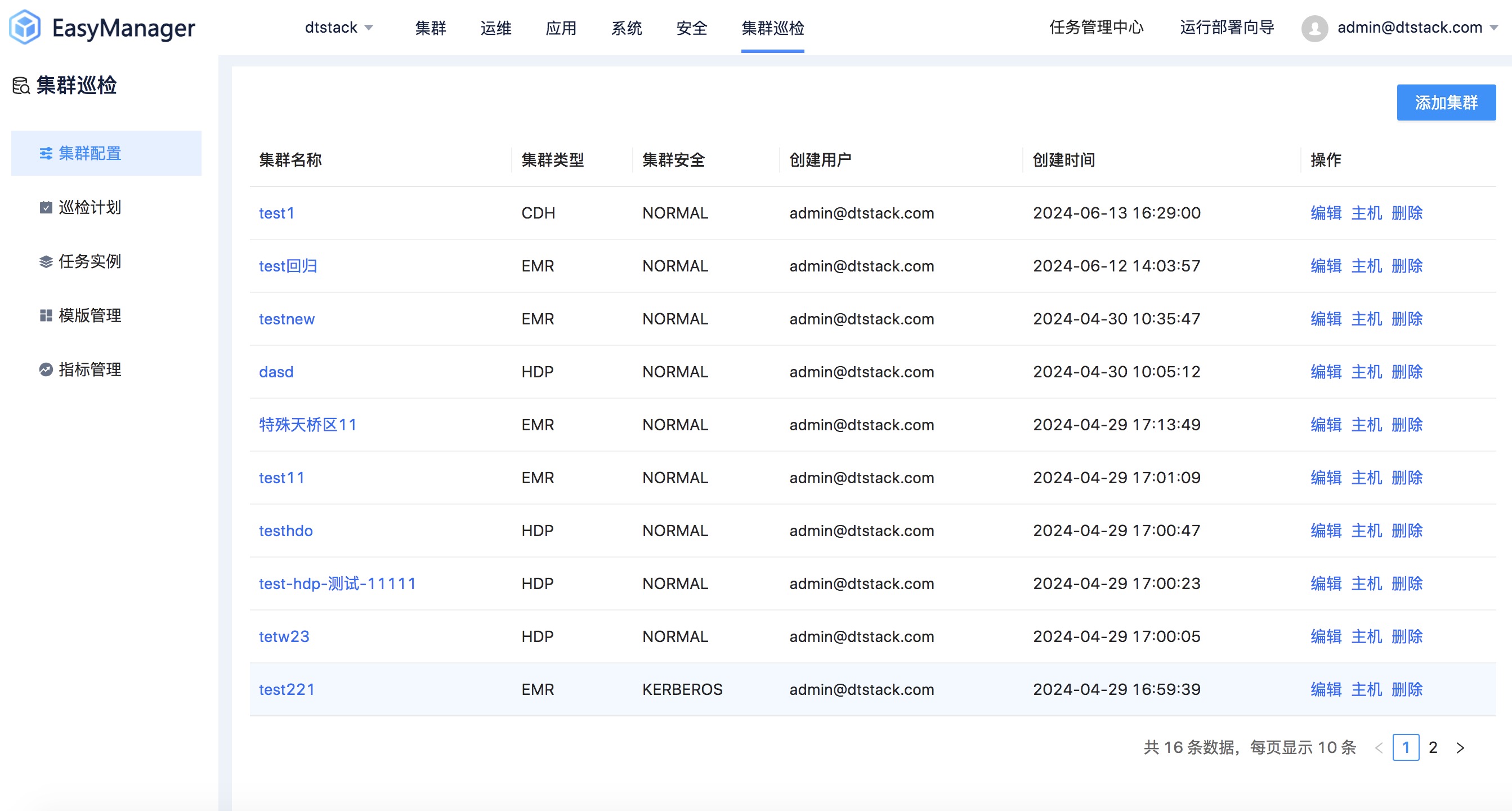This screenshot has height=811, width=1512.
Task: Click 删除 for test221 row
Action: point(1407,689)
